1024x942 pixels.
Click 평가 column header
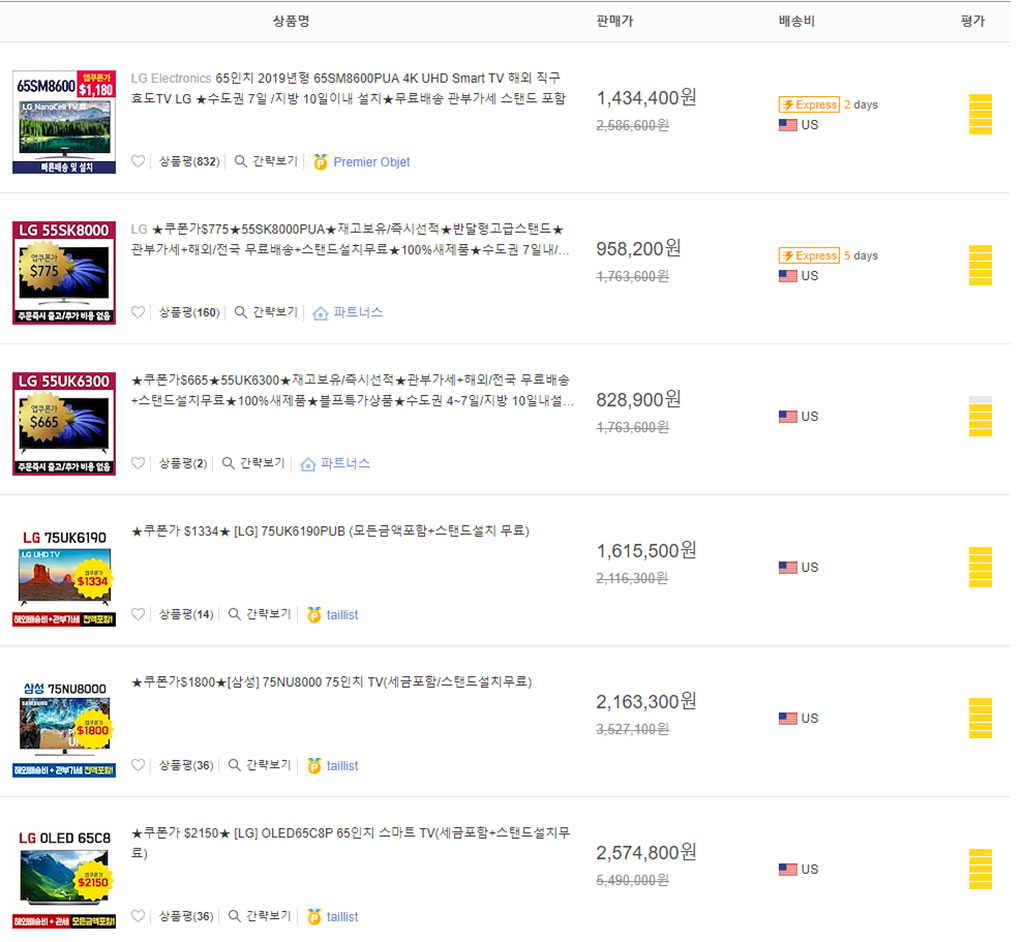(x=972, y=21)
